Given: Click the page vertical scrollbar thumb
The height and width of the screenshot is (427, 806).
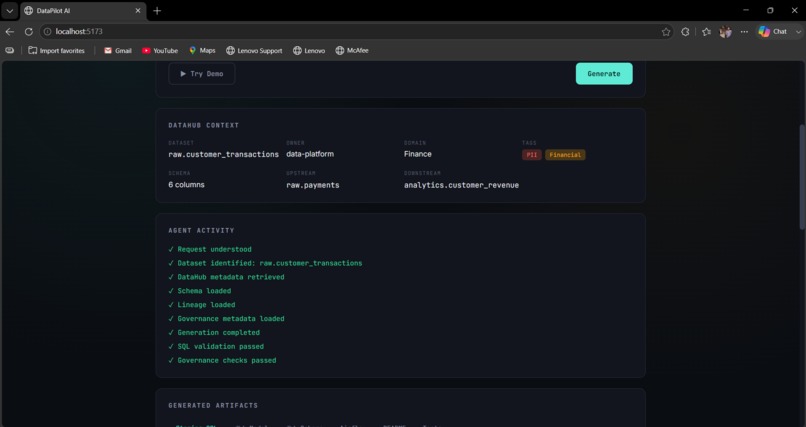Looking at the screenshot, I should pos(802,176).
